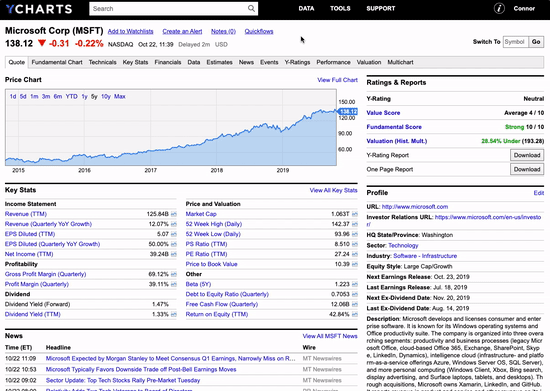Open the DATA menu
This screenshot has width=550, height=391.
[x=306, y=8]
